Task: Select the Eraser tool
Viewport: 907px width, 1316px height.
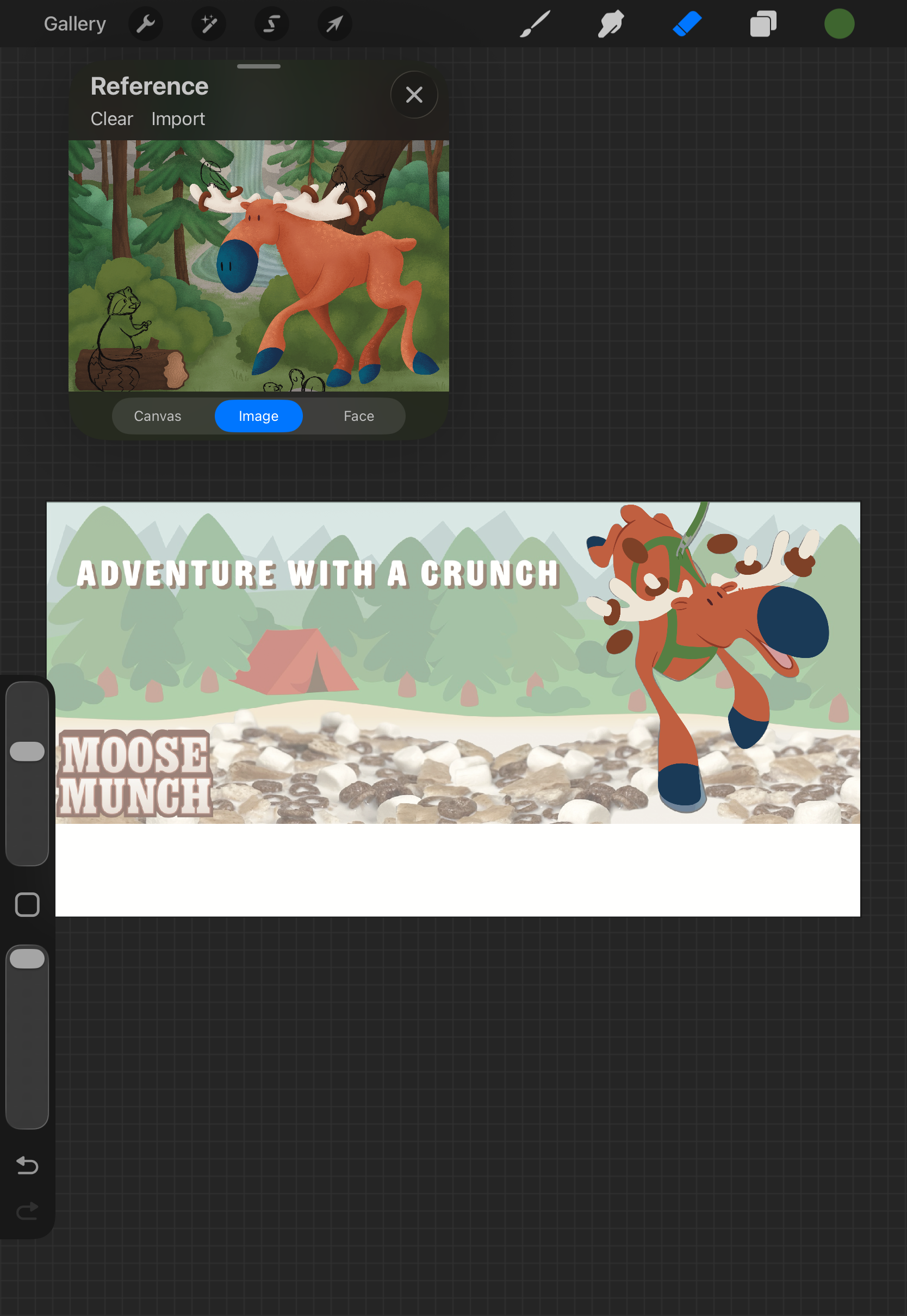Action: point(687,24)
